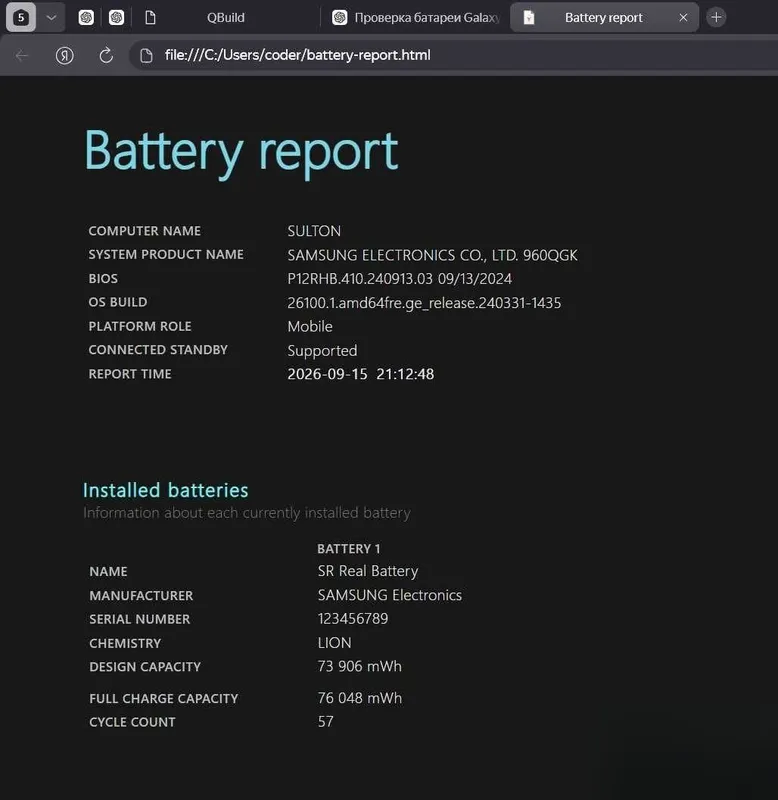Click the Battery report tab favicon

tap(529, 18)
